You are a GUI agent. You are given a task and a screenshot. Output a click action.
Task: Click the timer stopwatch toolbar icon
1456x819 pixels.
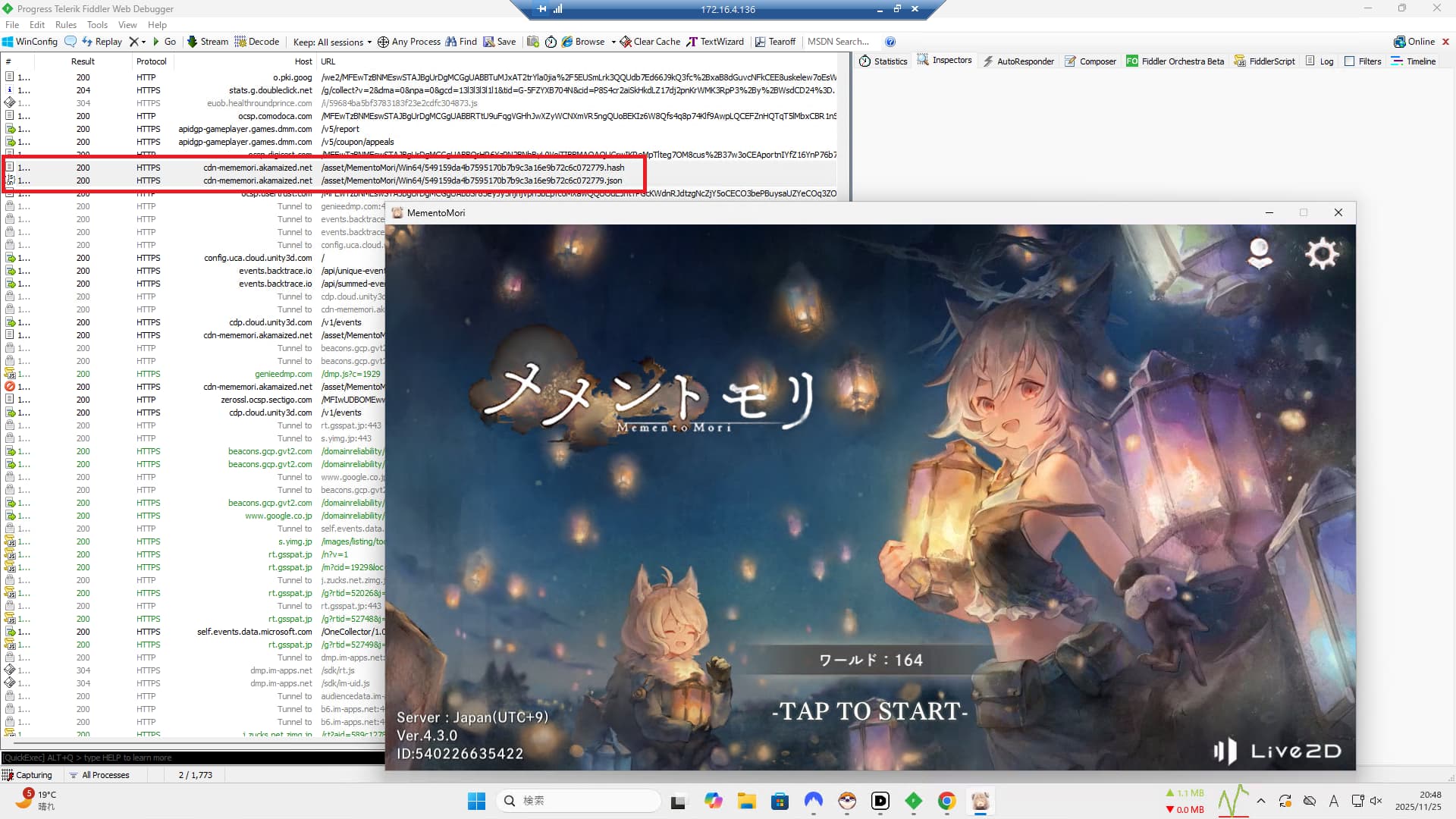click(551, 42)
